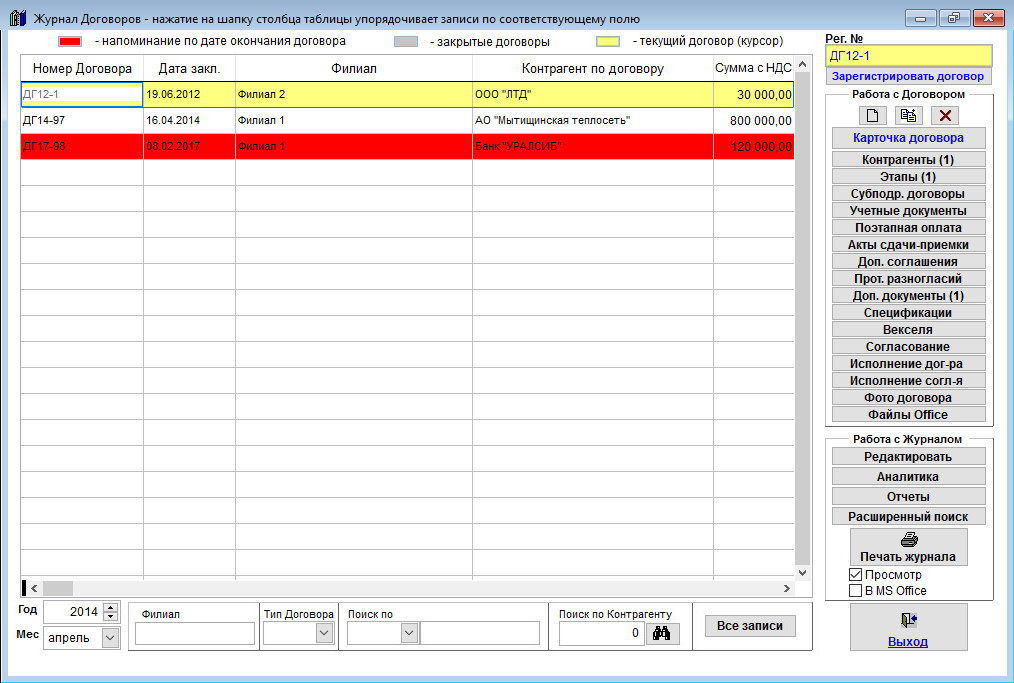Click cell ООО "ЛТД"
The height and width of the screenshot is (683, 1014).
[x=593, y=94]
